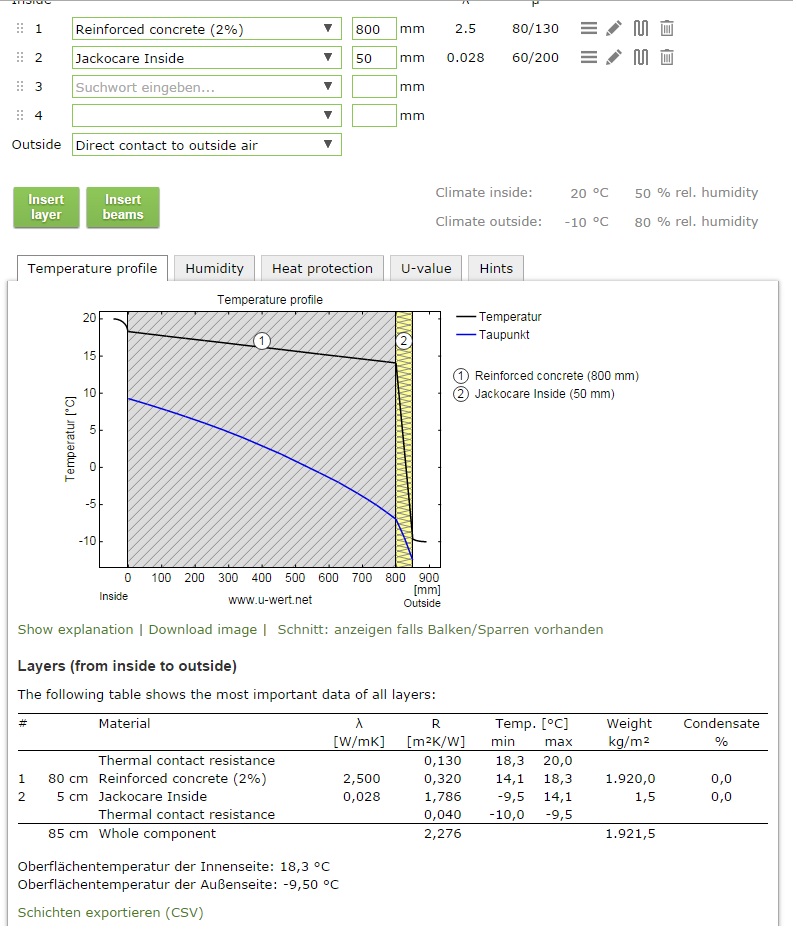Grab drag handle of layer 1
797x939 pixels.
click(20, 28)
